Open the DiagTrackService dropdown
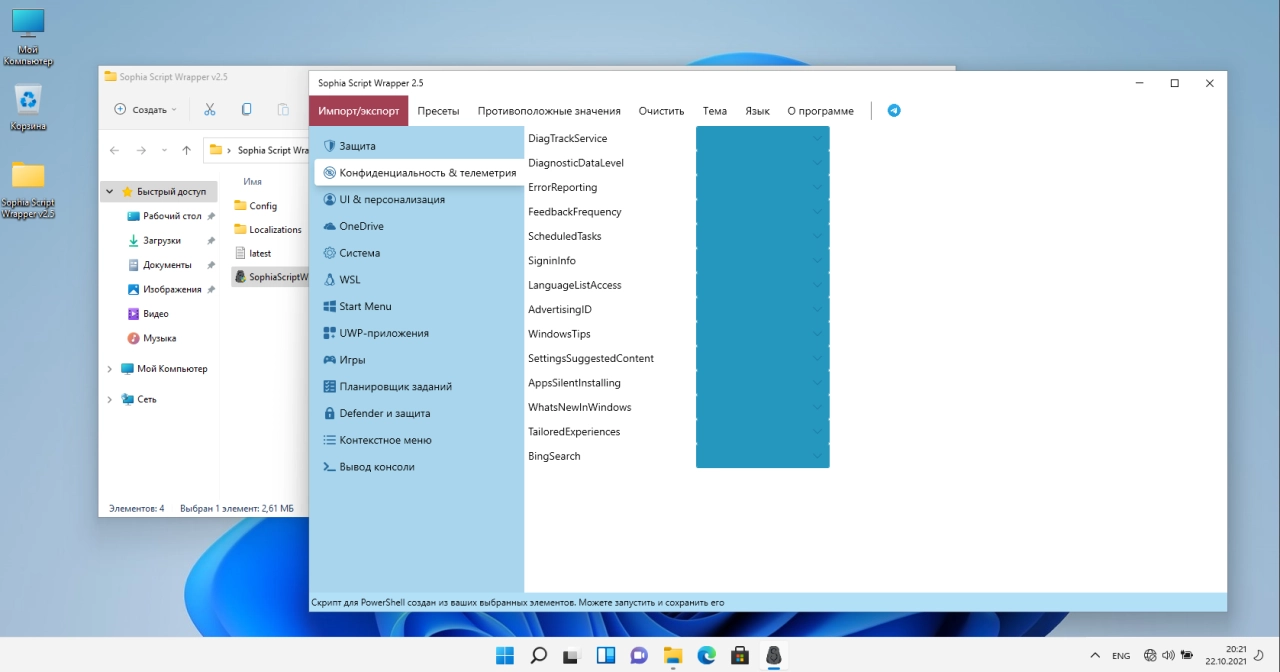 click(763, 138)
